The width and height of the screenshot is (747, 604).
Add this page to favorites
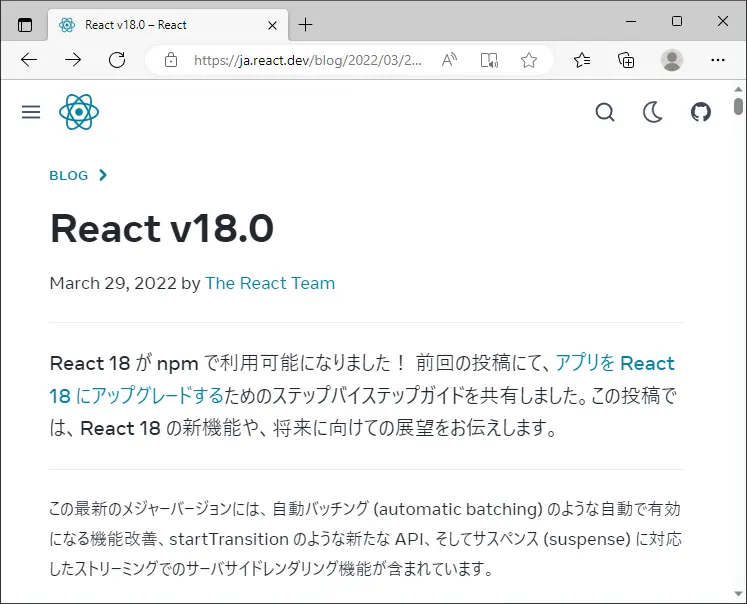click(529, 60)
